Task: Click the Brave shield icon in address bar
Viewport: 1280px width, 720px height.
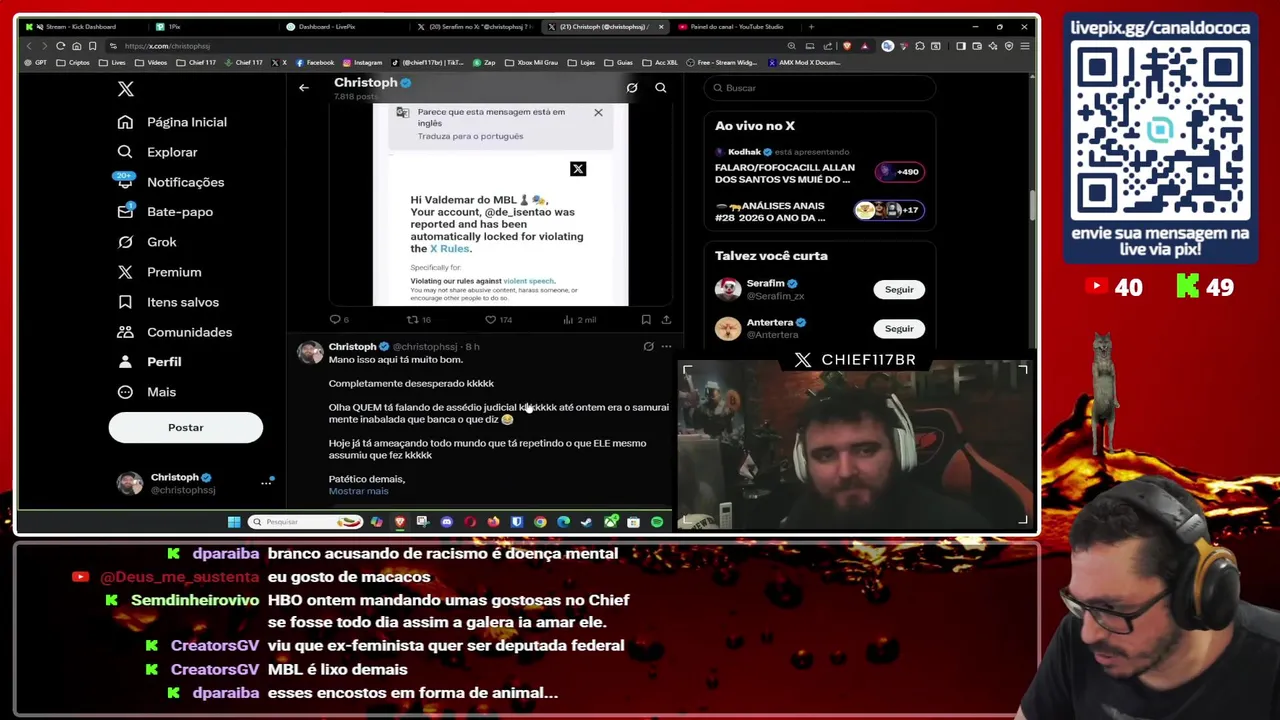Action: pos(847,46)
